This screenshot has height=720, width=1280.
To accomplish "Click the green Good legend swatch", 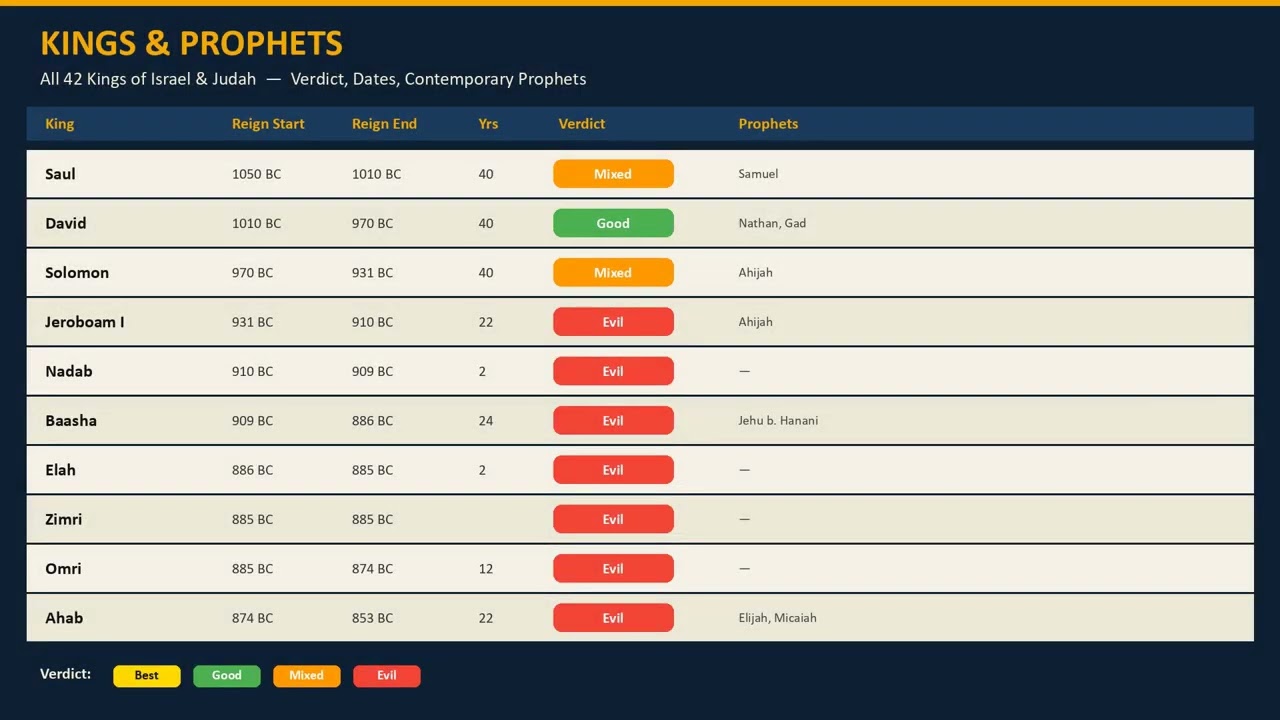I will [227, 676].
